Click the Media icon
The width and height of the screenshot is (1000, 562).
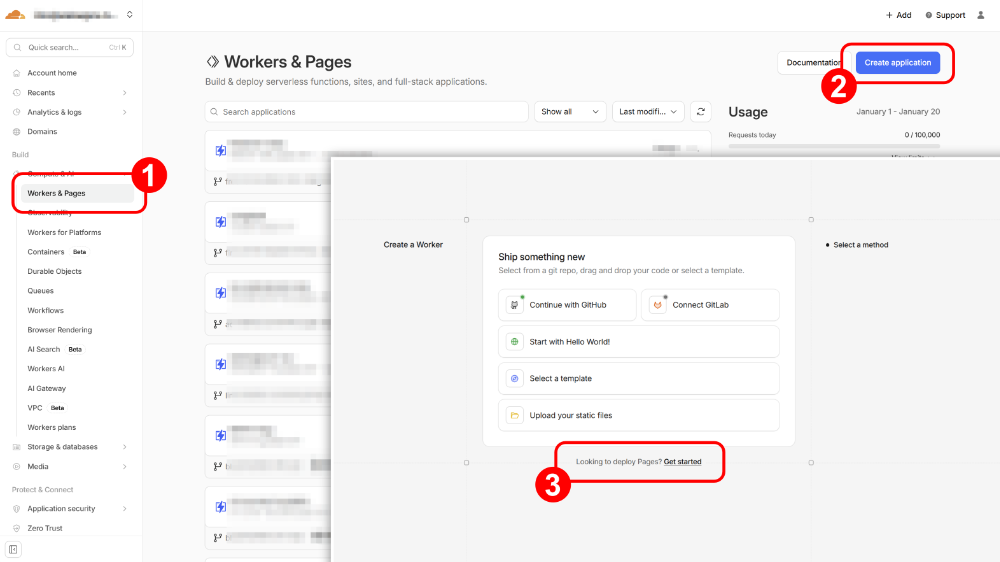pos(17,467)
